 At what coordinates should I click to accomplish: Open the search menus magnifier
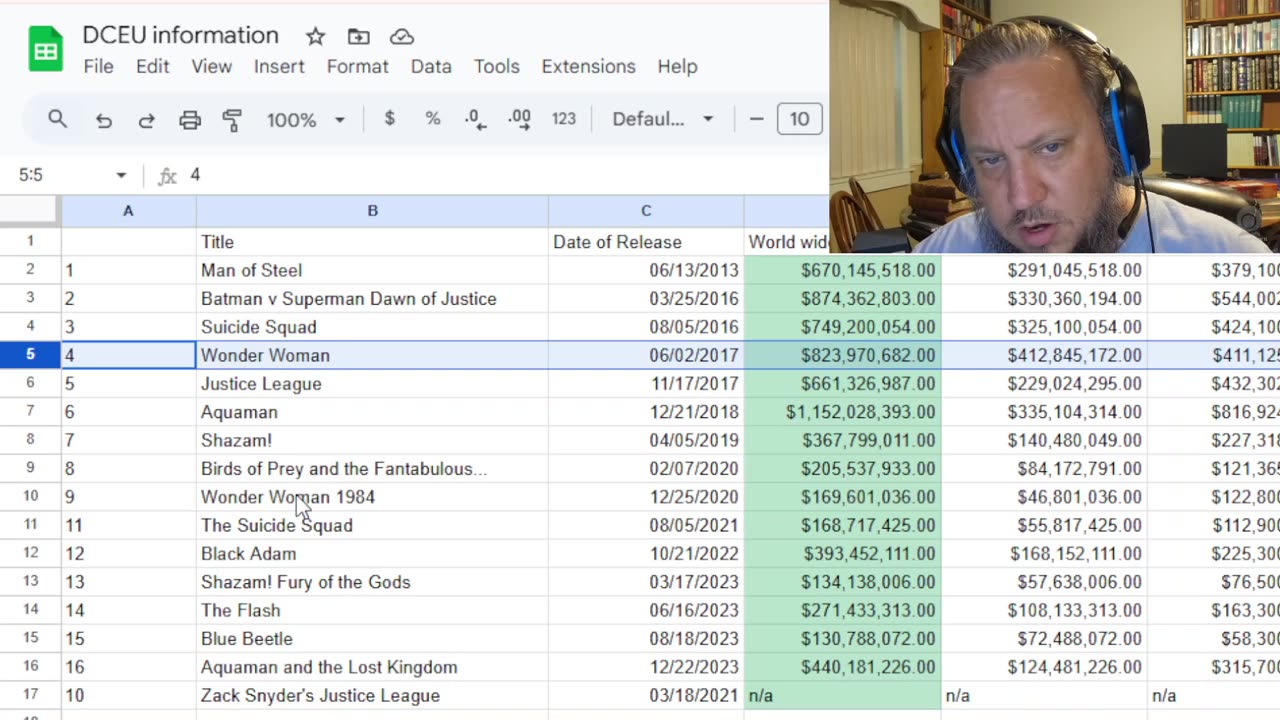[x=57, y=119]
